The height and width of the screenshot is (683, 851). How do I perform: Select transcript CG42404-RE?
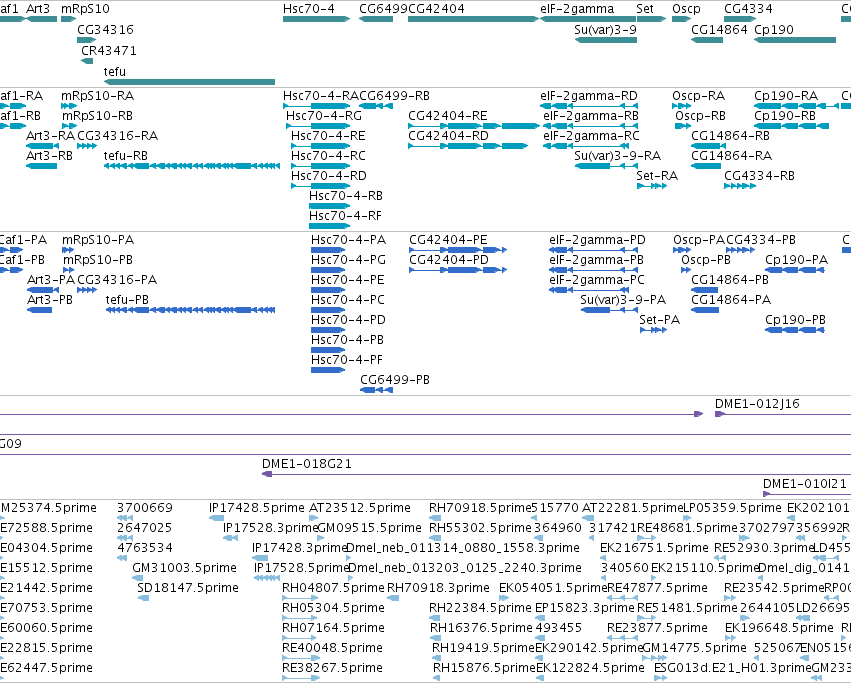point(474,126)
